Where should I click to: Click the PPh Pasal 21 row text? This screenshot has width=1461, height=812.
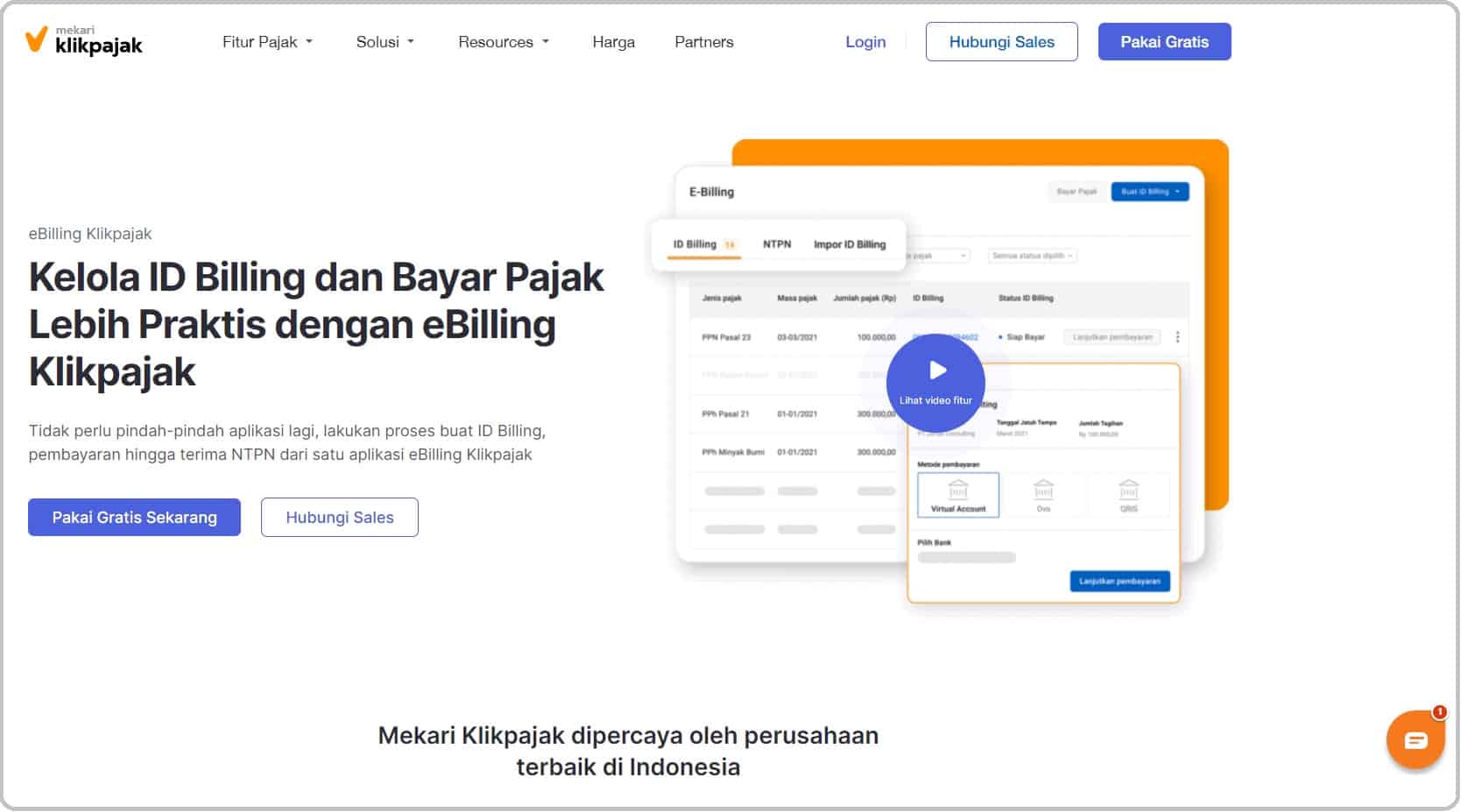coord(725,414)
